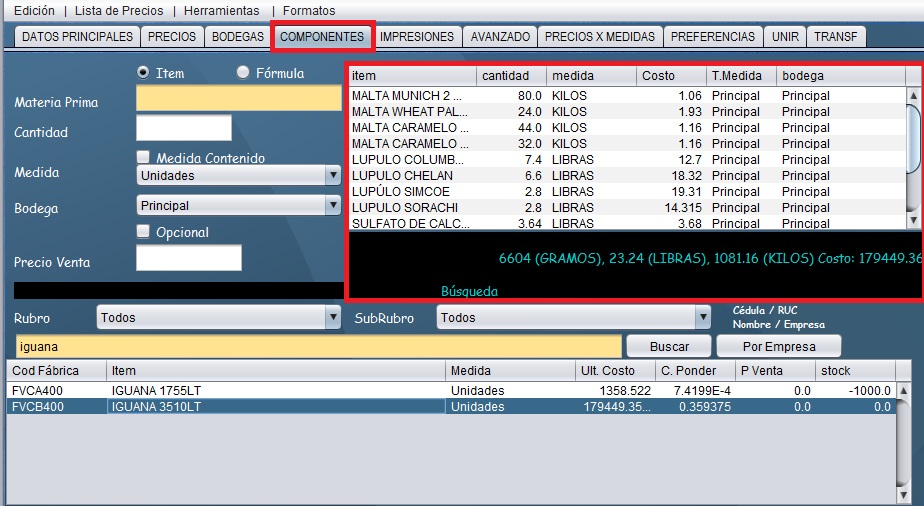
Task: Click the Buscar button
Action: coord(669,346)
